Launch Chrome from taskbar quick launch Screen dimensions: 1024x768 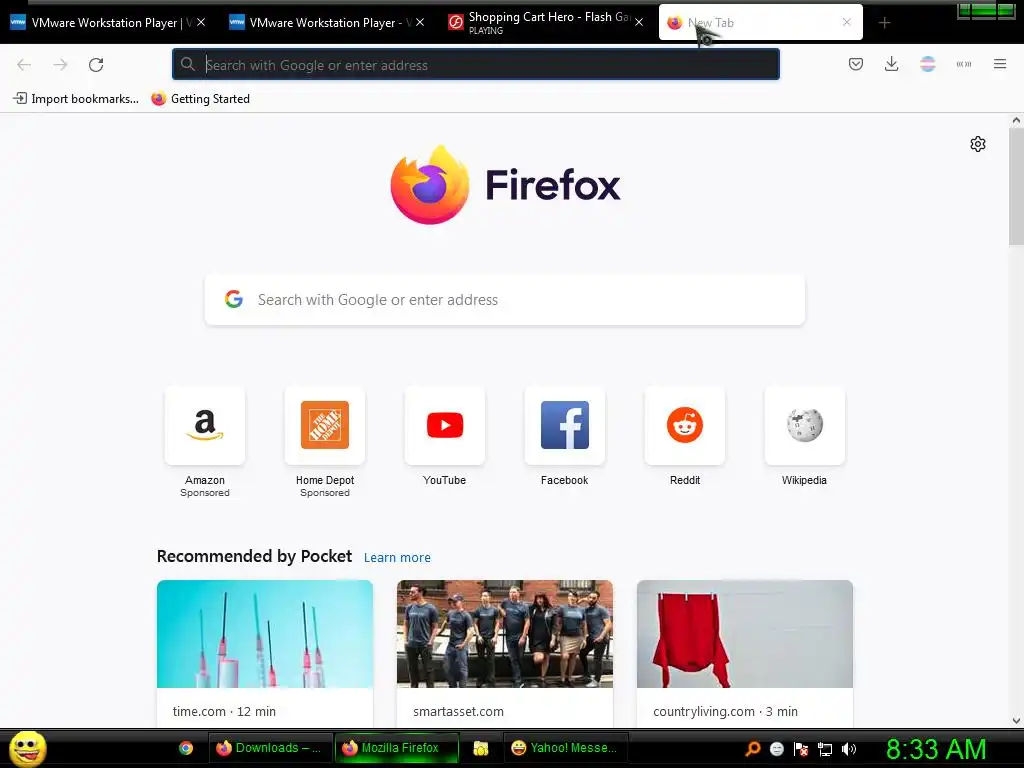(186, 748)
